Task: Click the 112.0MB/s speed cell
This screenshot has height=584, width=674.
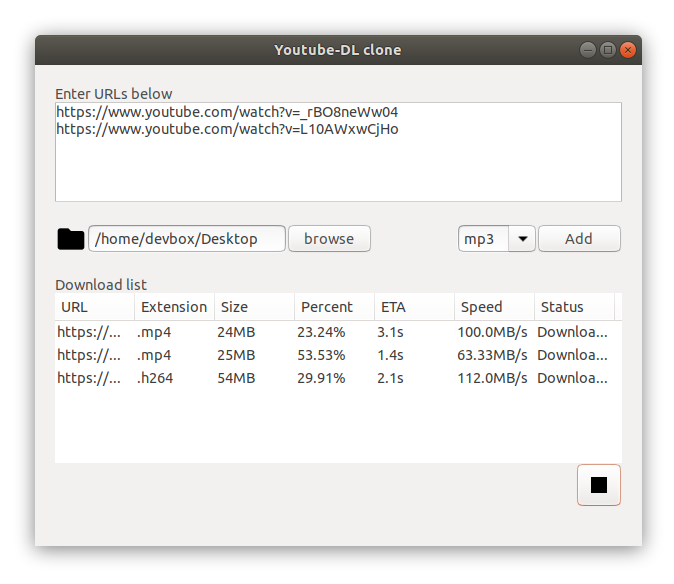Action: [492, 378]
